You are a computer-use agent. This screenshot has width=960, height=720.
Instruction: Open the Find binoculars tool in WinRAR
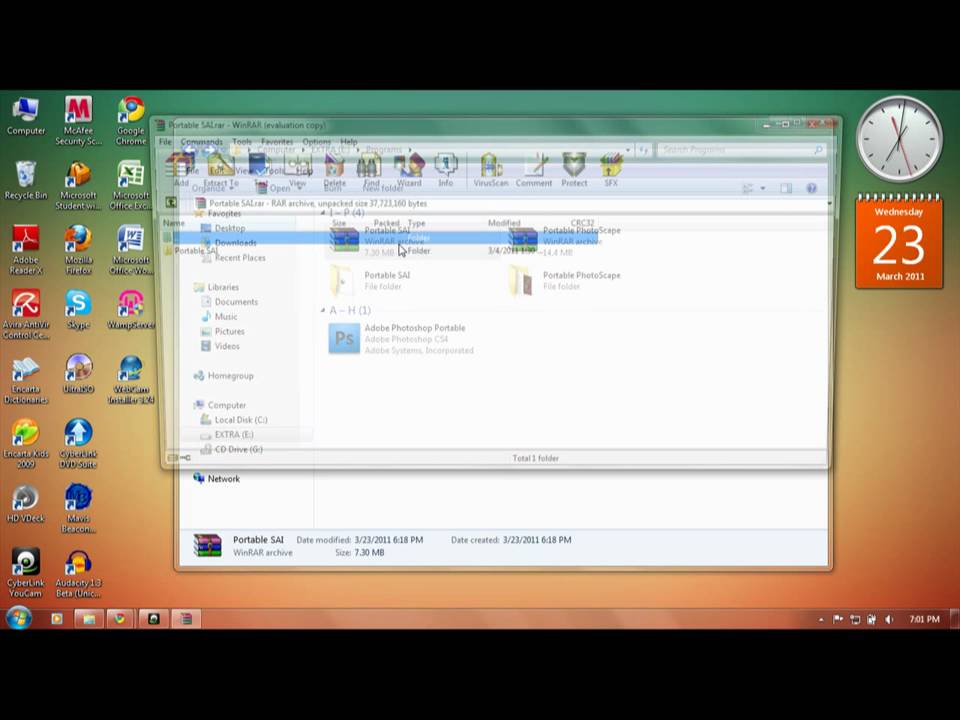click(x=371, y=170)
